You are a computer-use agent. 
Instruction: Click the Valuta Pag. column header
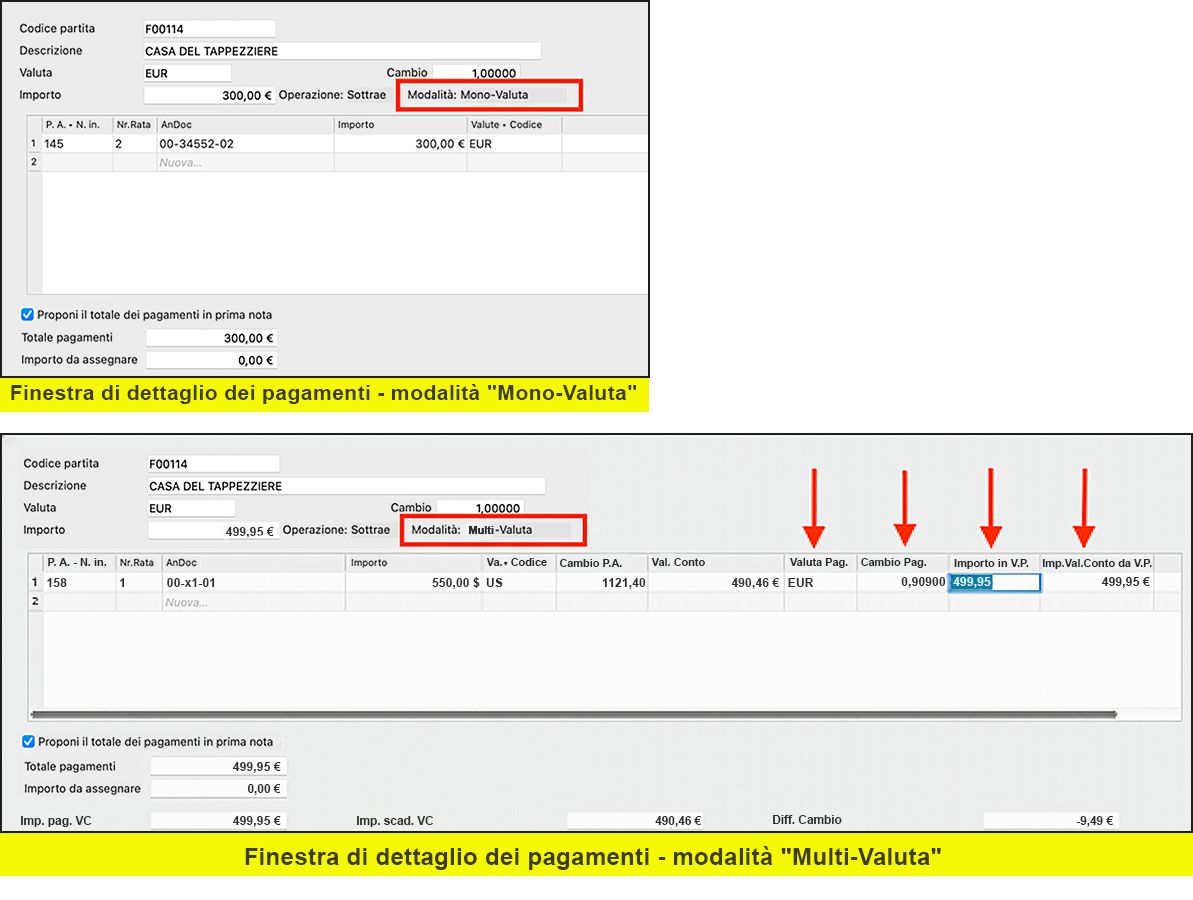tap(819, 563)
